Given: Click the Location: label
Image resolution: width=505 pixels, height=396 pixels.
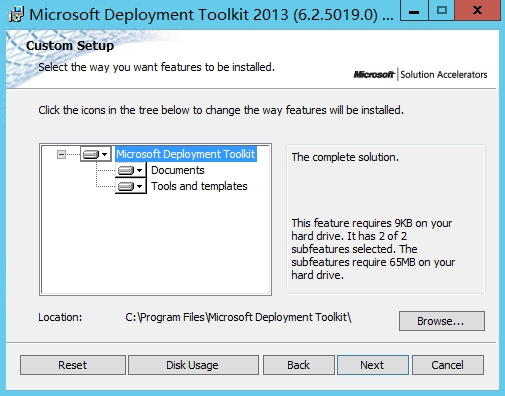Looking at the screenshot, I should (x=60, y=317).
